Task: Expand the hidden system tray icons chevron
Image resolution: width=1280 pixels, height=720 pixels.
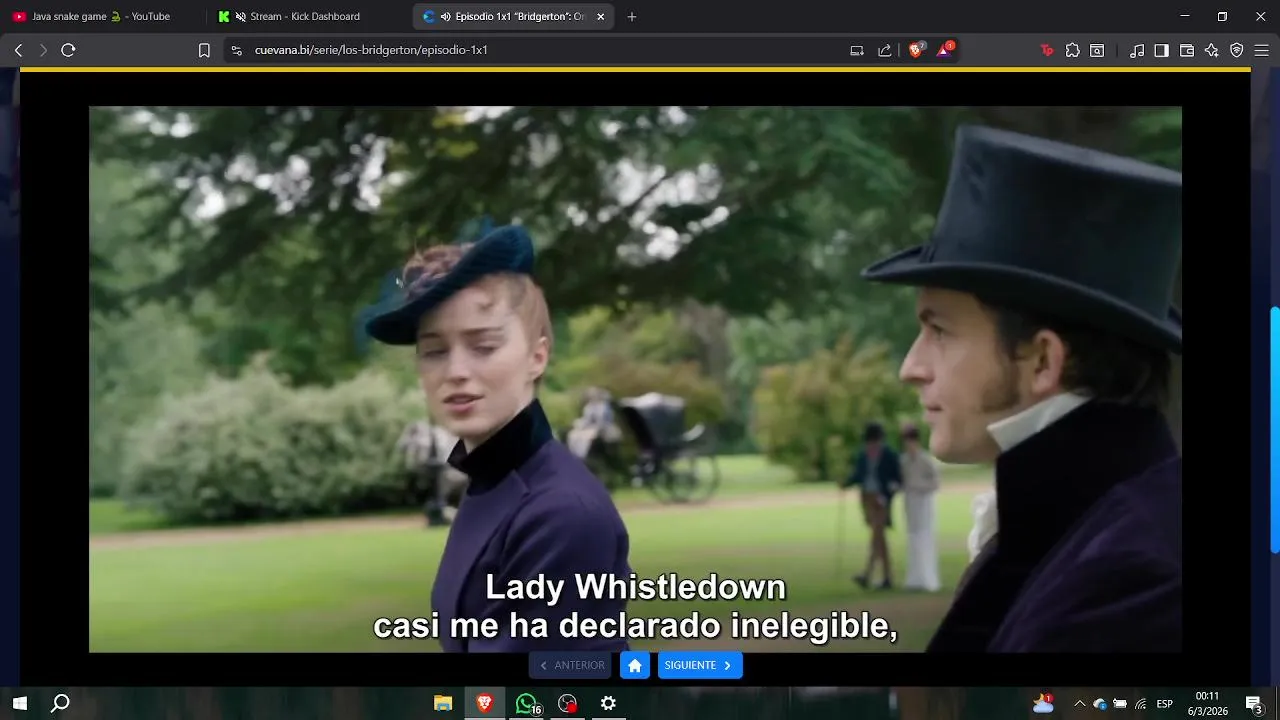Action: (1079, 704)
